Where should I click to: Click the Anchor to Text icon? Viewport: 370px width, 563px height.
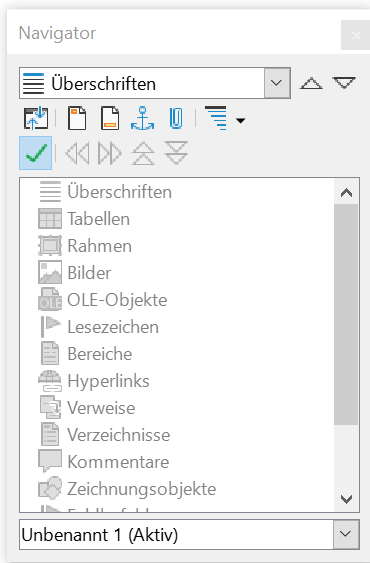[x=143, y=118]
